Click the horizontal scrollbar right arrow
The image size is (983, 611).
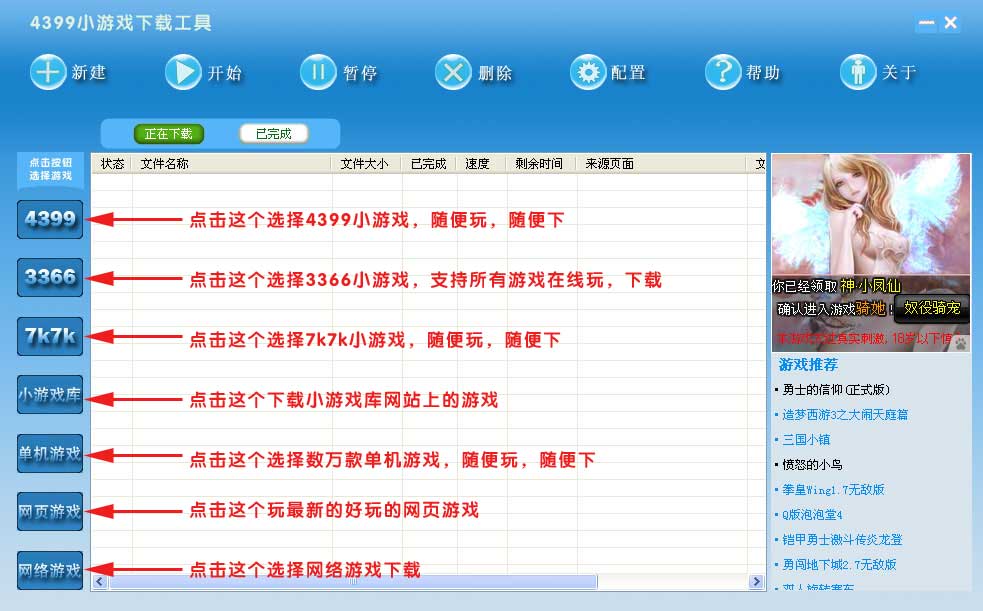[x=757, y=582]
